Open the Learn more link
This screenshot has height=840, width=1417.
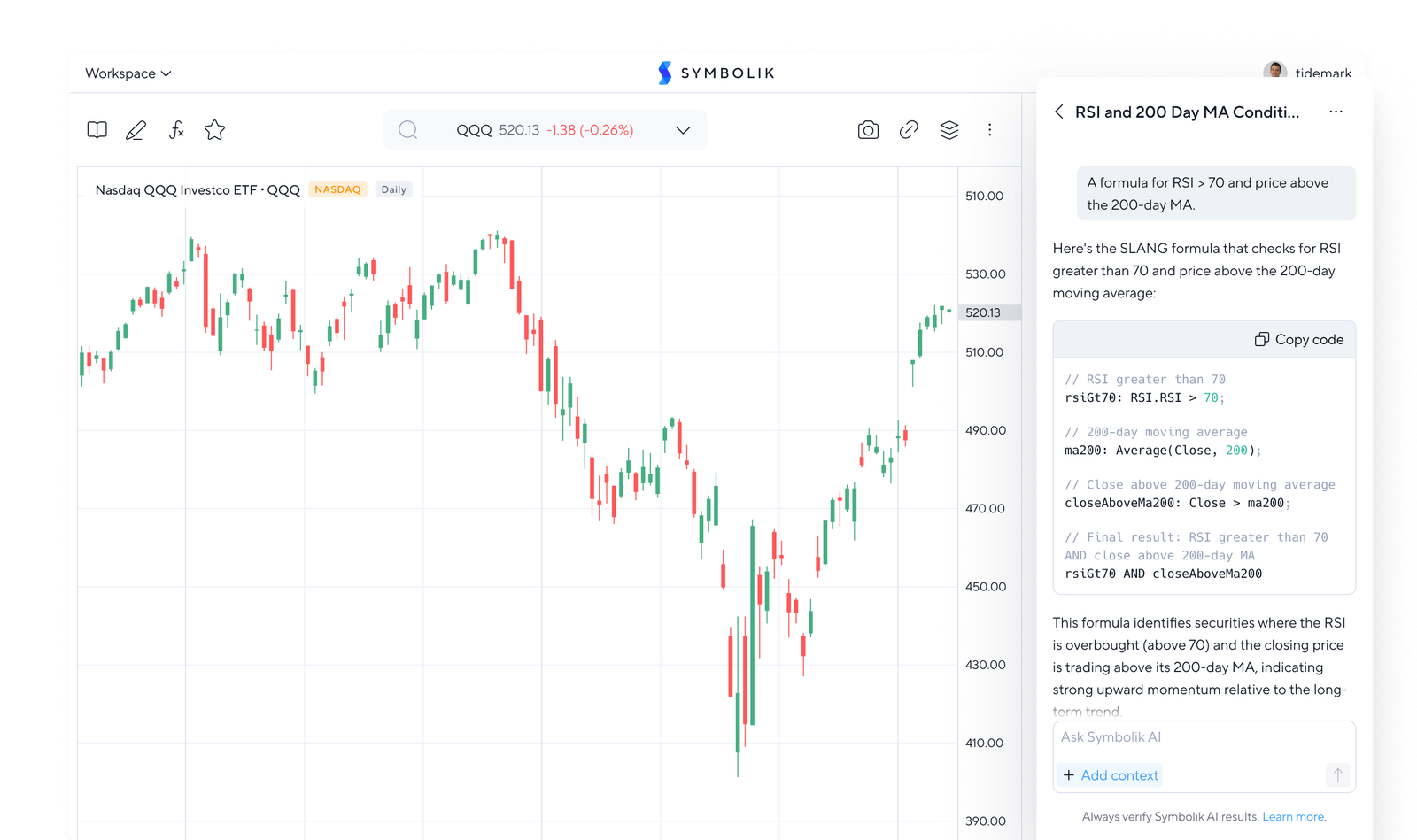[1294, 816]
